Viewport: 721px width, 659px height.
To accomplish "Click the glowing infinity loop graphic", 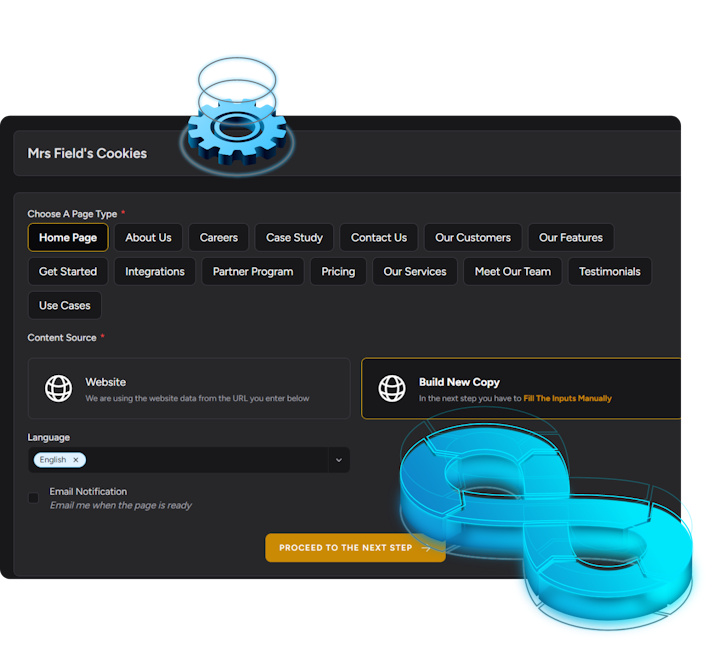I will (545, 520).
